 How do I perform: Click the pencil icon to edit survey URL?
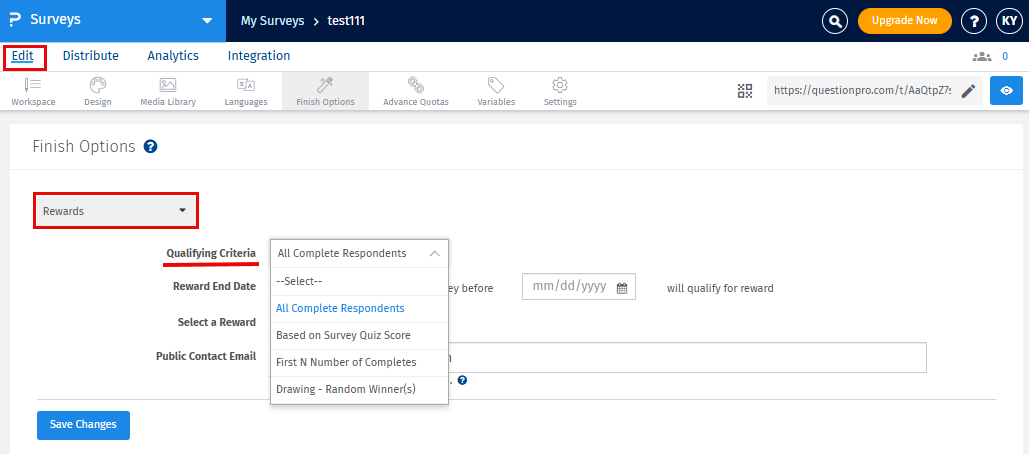968,91
